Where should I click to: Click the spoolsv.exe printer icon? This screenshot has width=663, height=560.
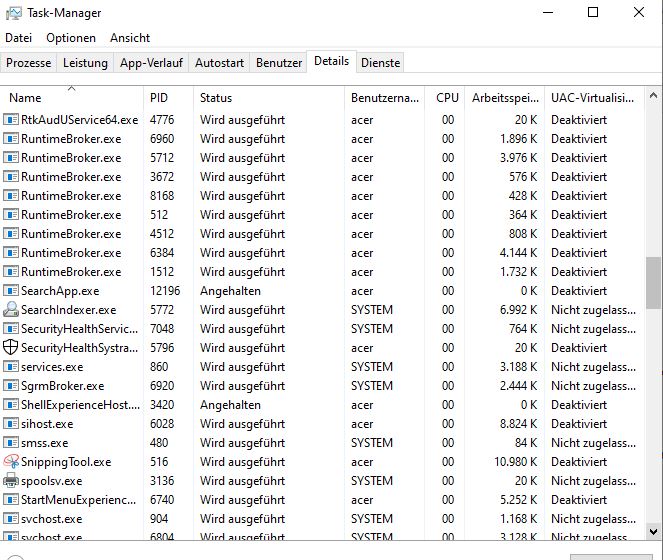tap(11, 481)
